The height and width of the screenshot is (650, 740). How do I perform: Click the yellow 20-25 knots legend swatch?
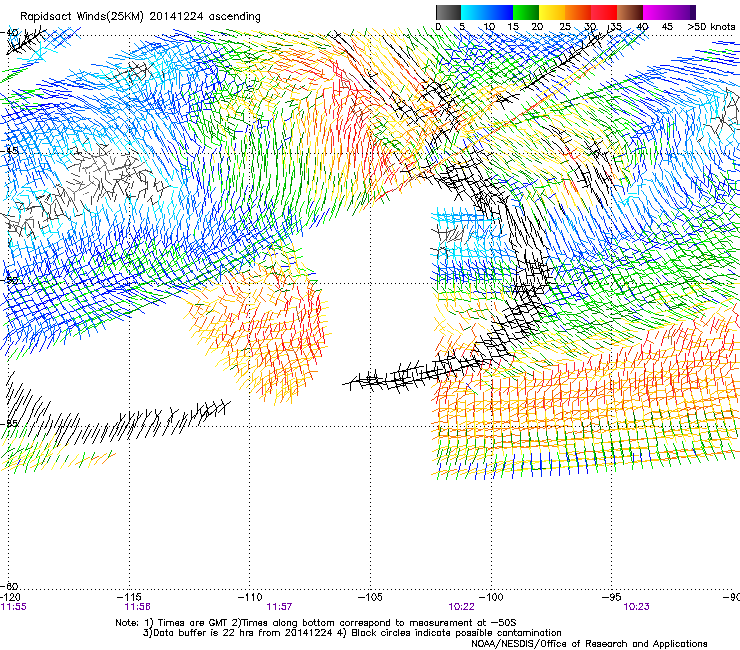point(552,12)
